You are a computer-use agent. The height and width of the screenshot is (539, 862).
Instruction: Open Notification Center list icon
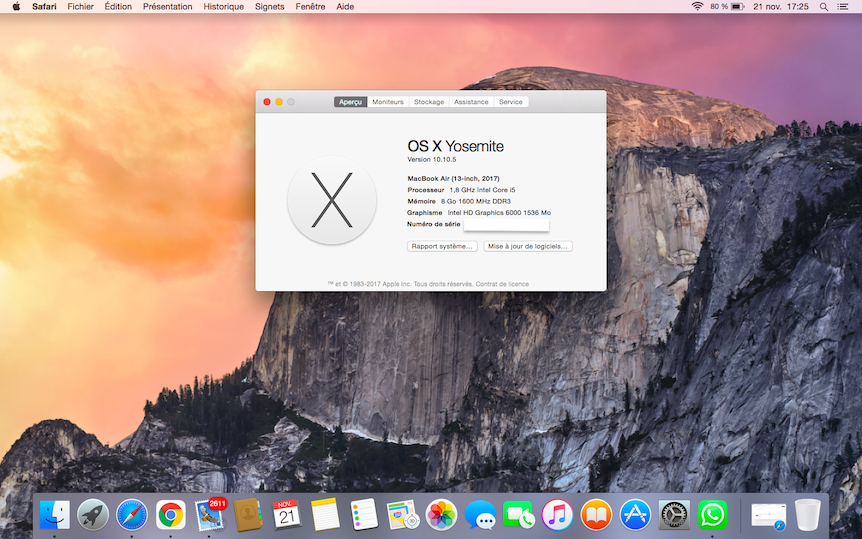pos(842,7)
